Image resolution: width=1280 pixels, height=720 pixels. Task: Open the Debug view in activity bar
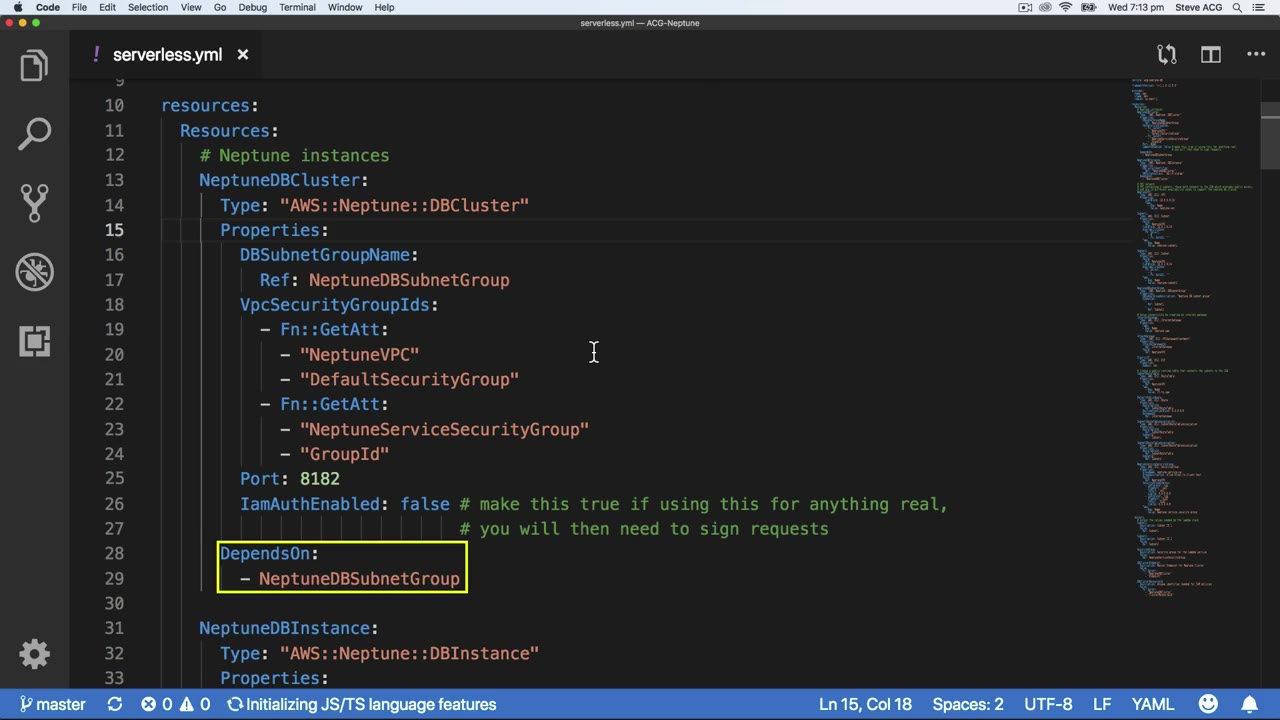coord(34,271)
